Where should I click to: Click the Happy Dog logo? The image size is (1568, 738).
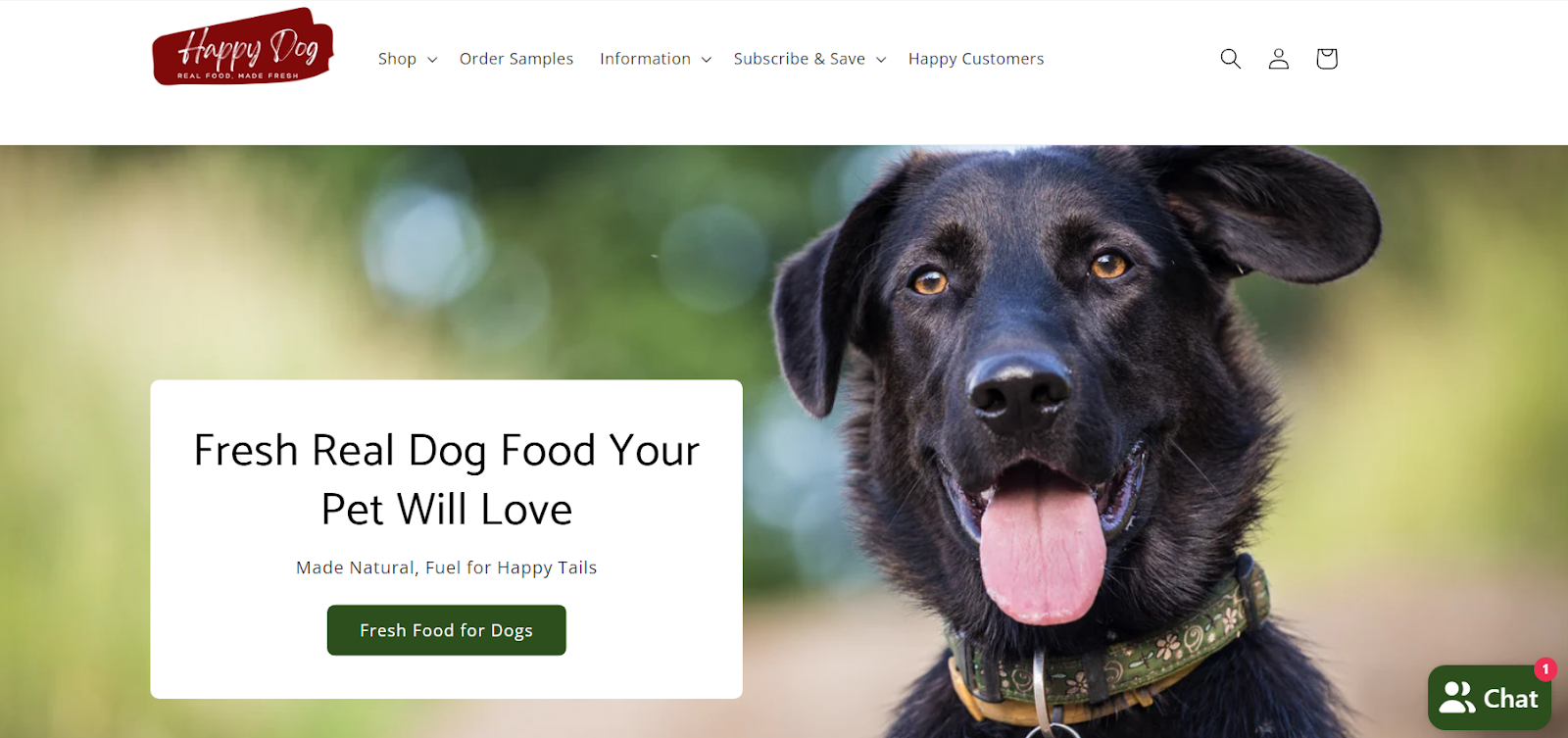click(x=243, y=47)
